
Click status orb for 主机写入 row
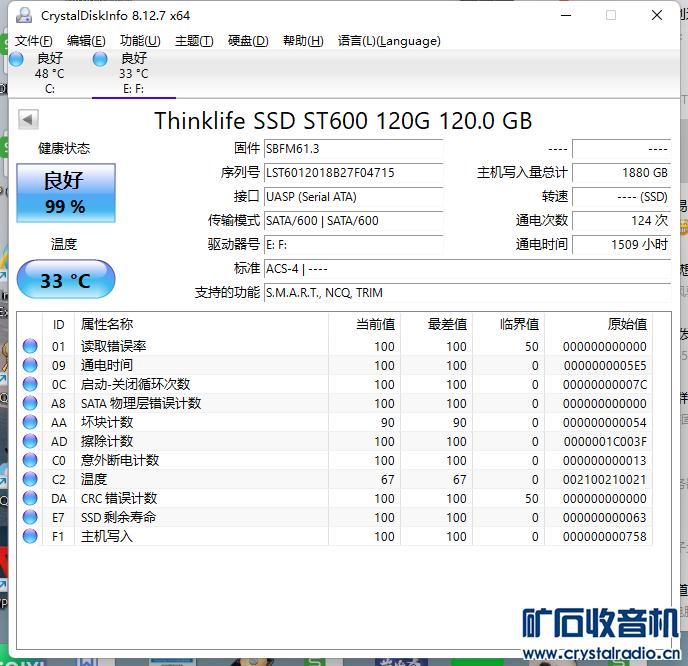[x=30, y=537]
